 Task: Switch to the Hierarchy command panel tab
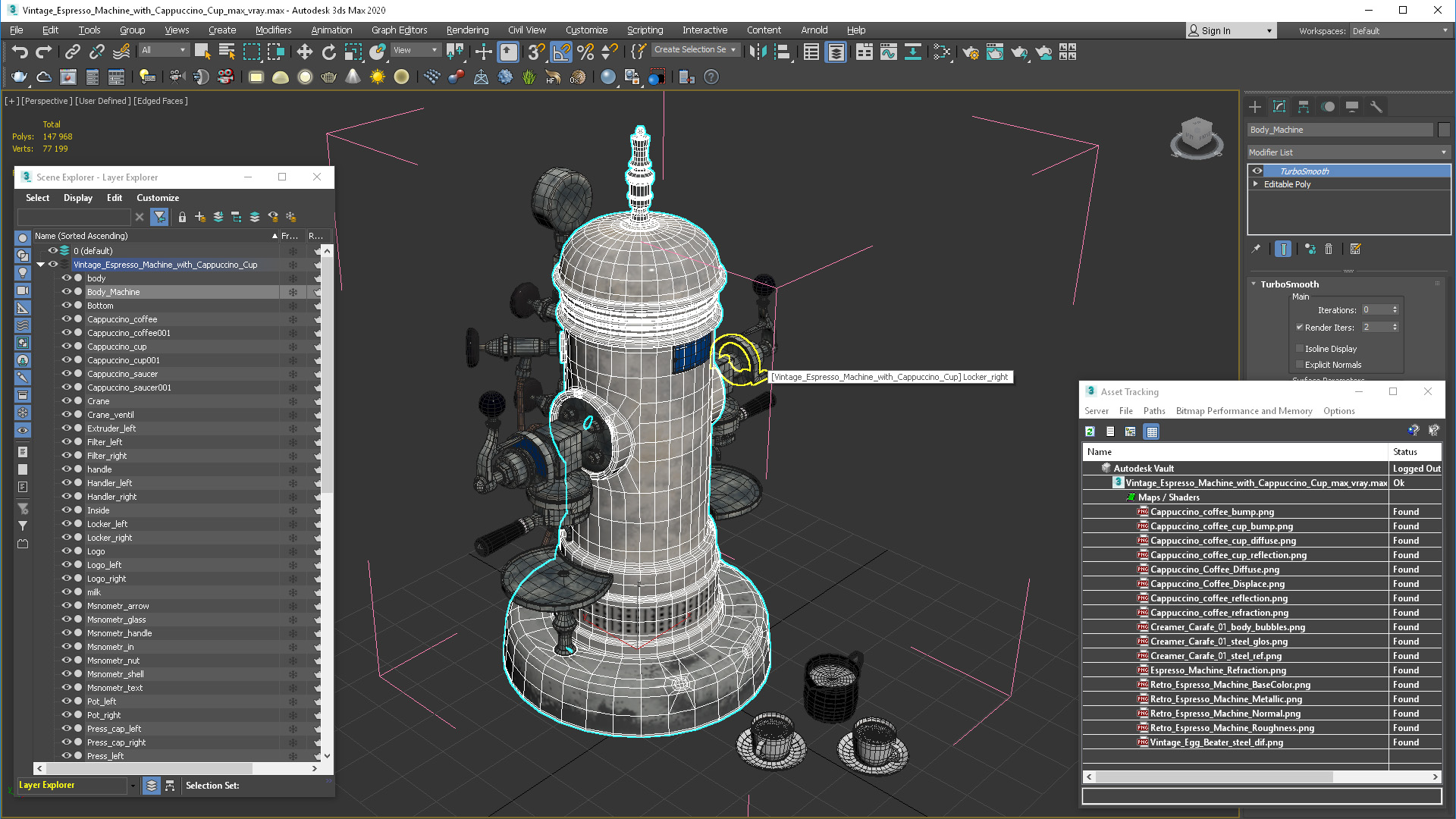tap(1304, 107)
